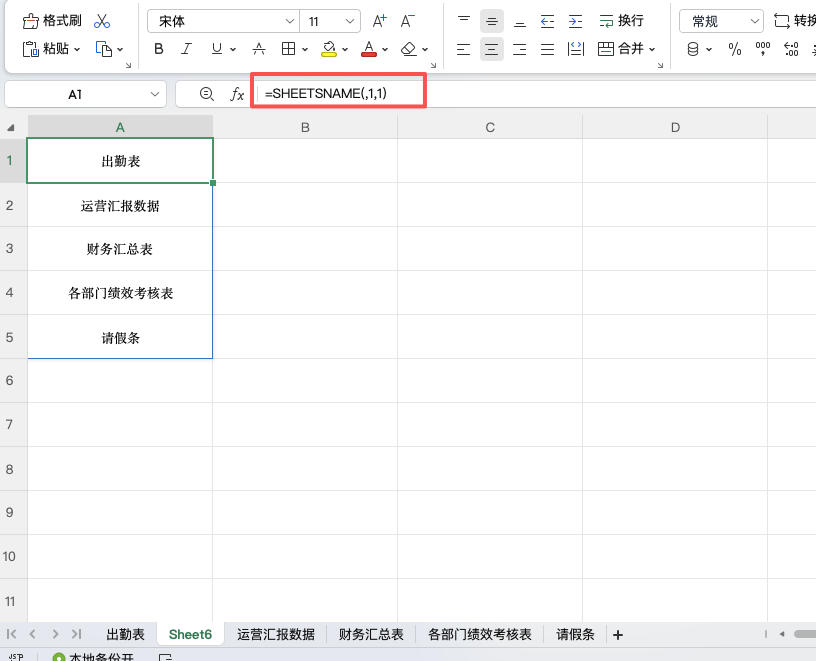This screenshot has width=816, height=661.
Task: Click the zoom magnifier icon by formula bar
Action: pyautogui.click(x=207, y=94)
